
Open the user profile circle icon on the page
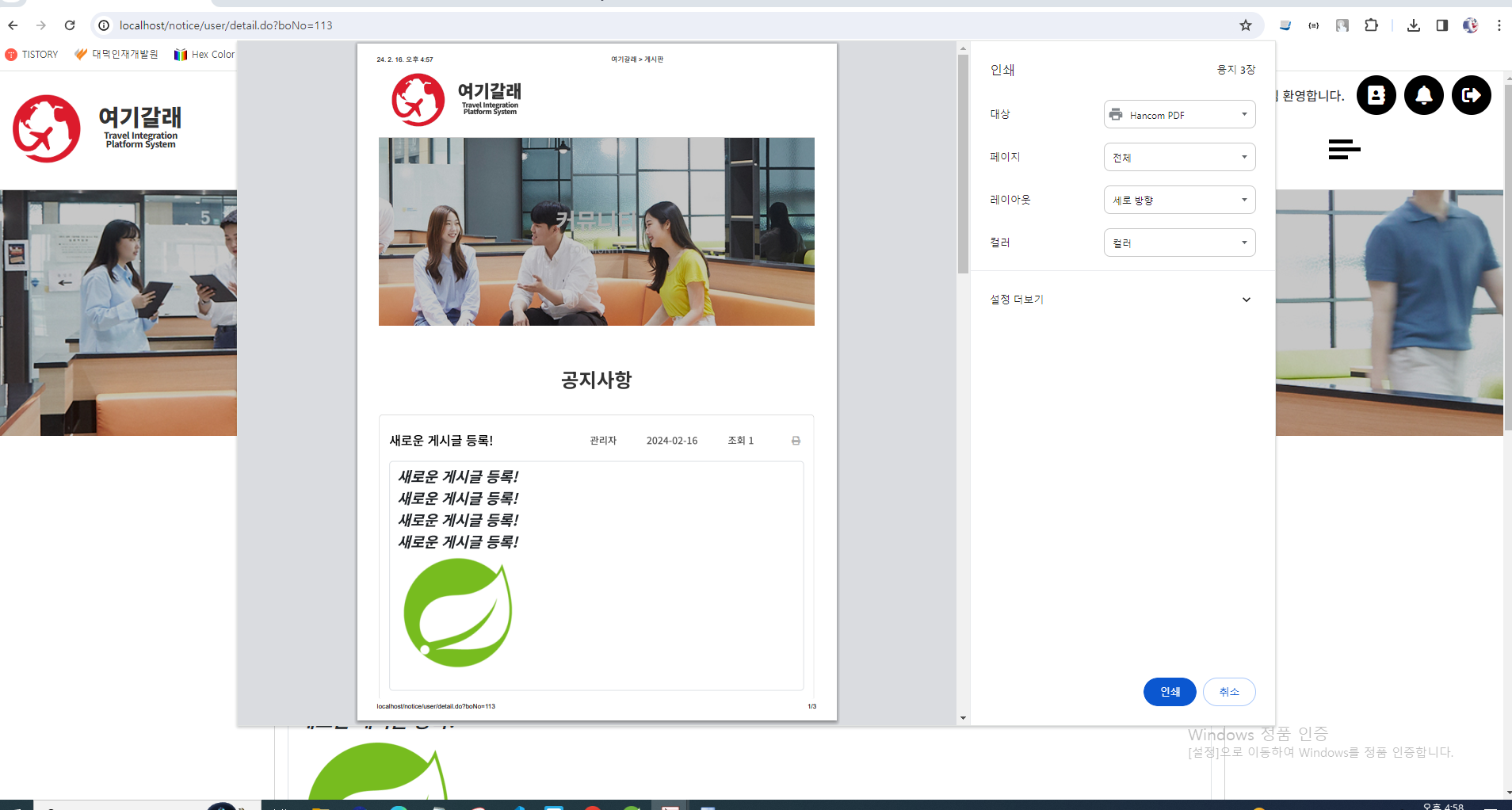[1376, 95]
